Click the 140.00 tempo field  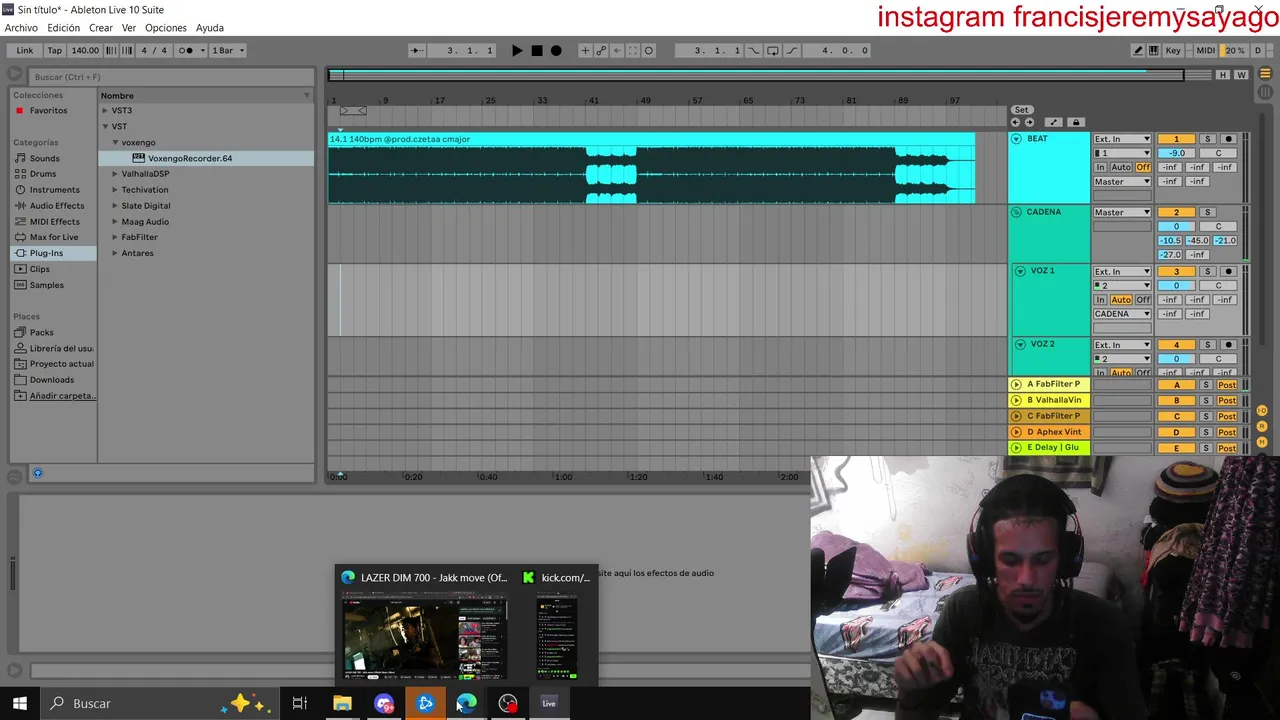(85, 51)
